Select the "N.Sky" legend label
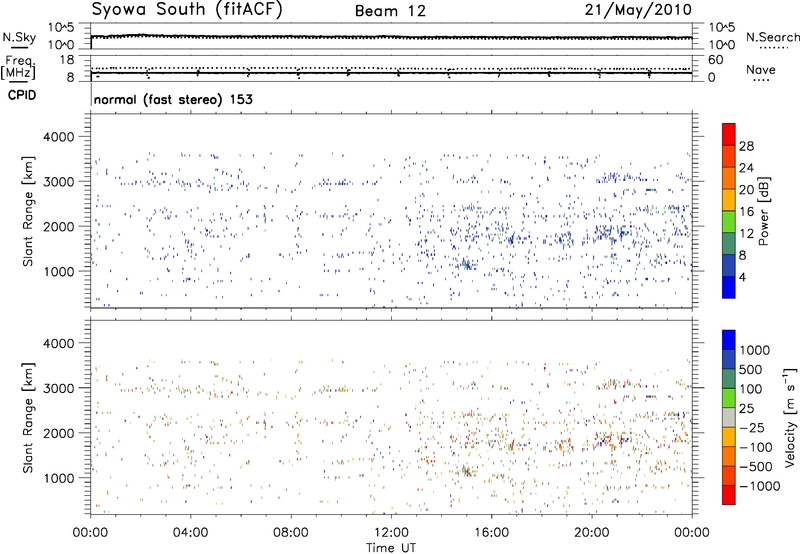This screenshot has height=554, width=800. coord(19,37)
